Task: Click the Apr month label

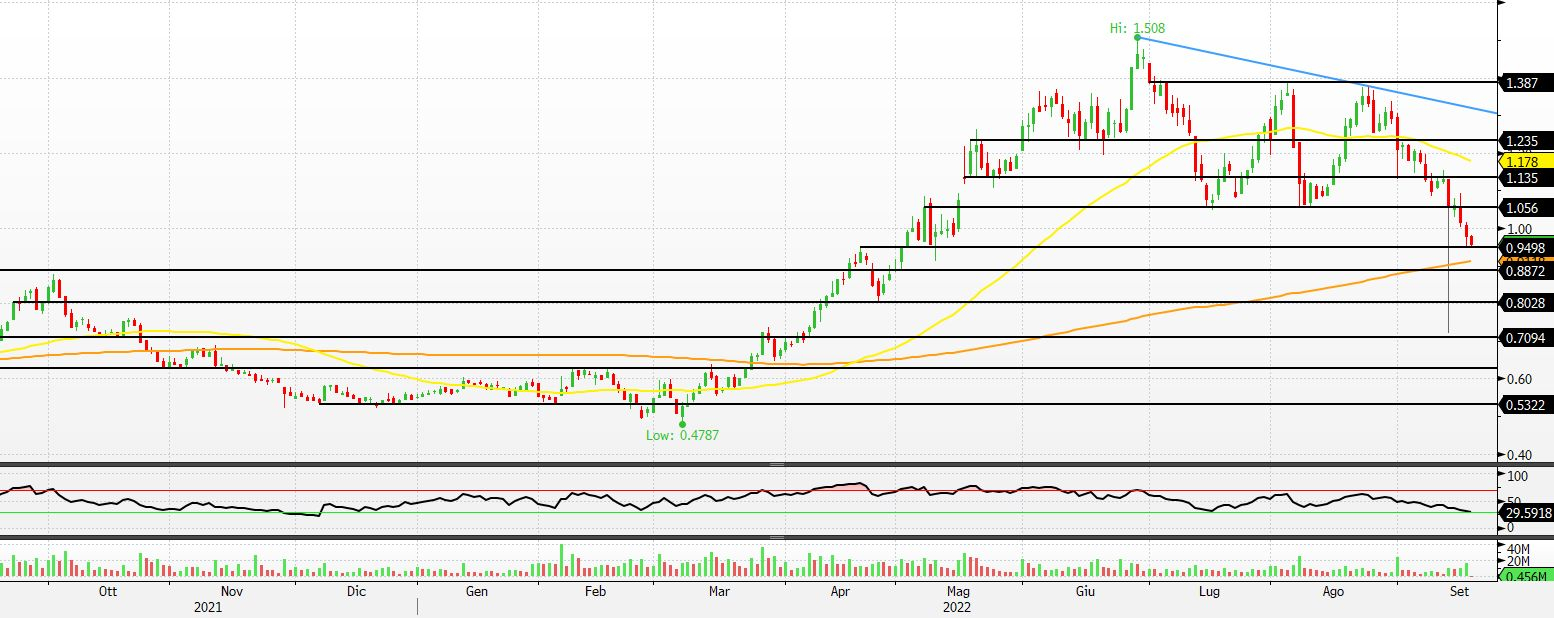Action: (x=840, y=591)
